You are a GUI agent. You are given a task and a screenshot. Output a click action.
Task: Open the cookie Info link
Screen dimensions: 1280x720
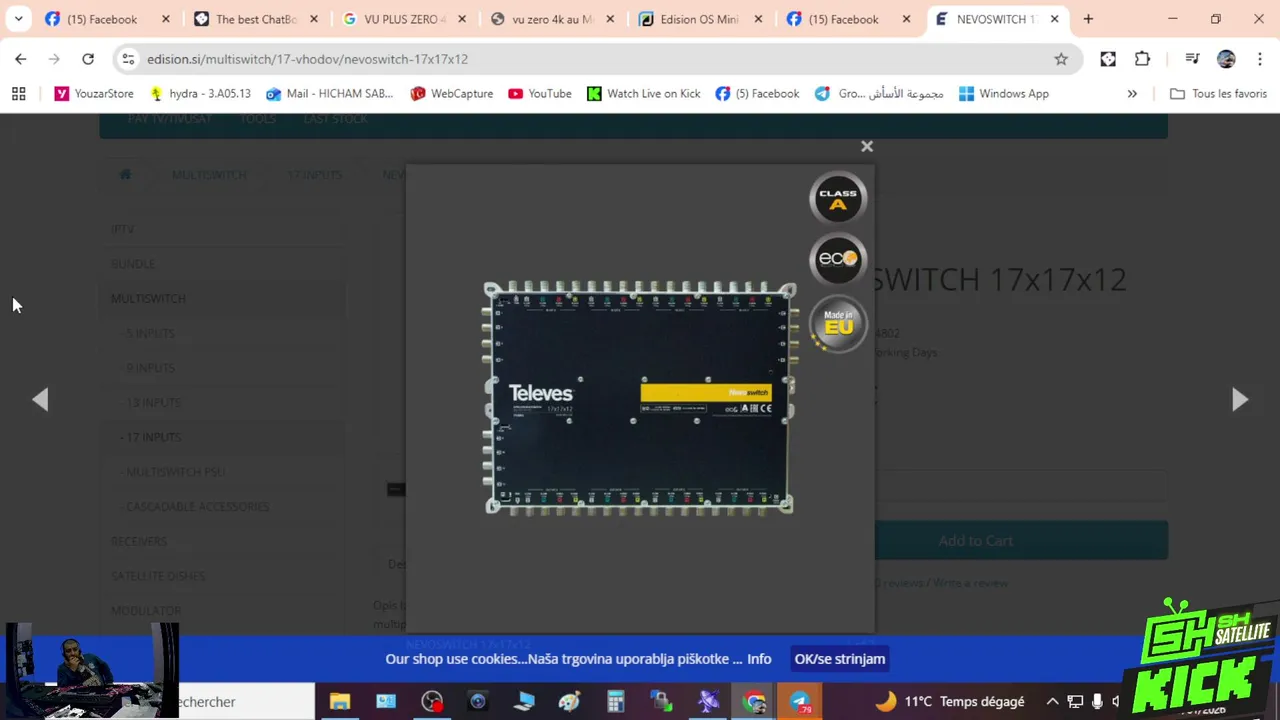pyautogui.click(x=759, y=659)
